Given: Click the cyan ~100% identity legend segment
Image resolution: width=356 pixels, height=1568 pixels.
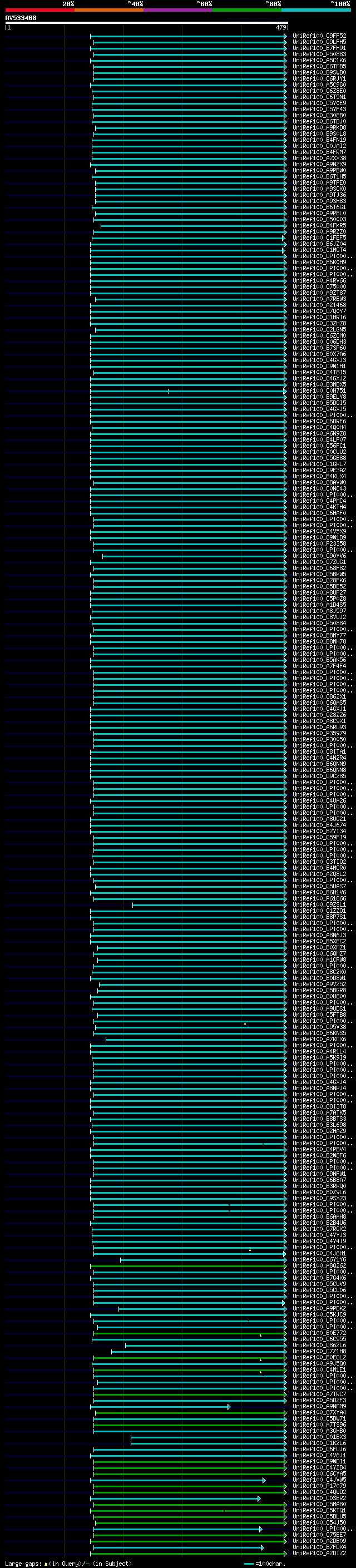Looking at the screenshot, I should (x=316, y=10).
